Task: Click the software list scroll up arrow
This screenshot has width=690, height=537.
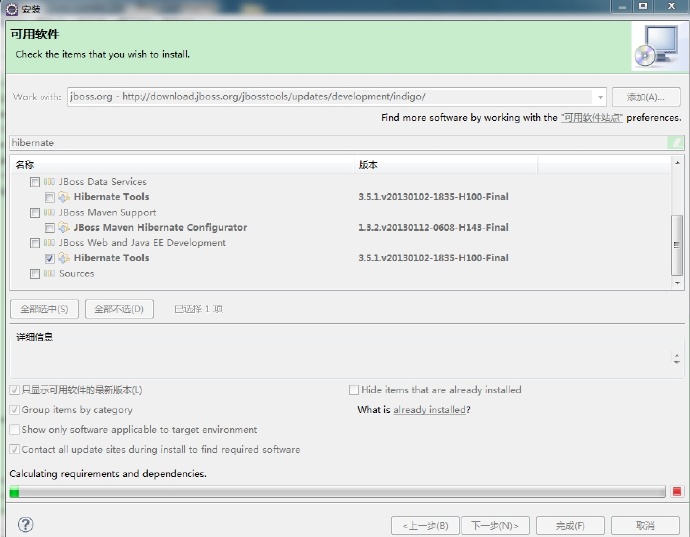Action: click(677, 163)
